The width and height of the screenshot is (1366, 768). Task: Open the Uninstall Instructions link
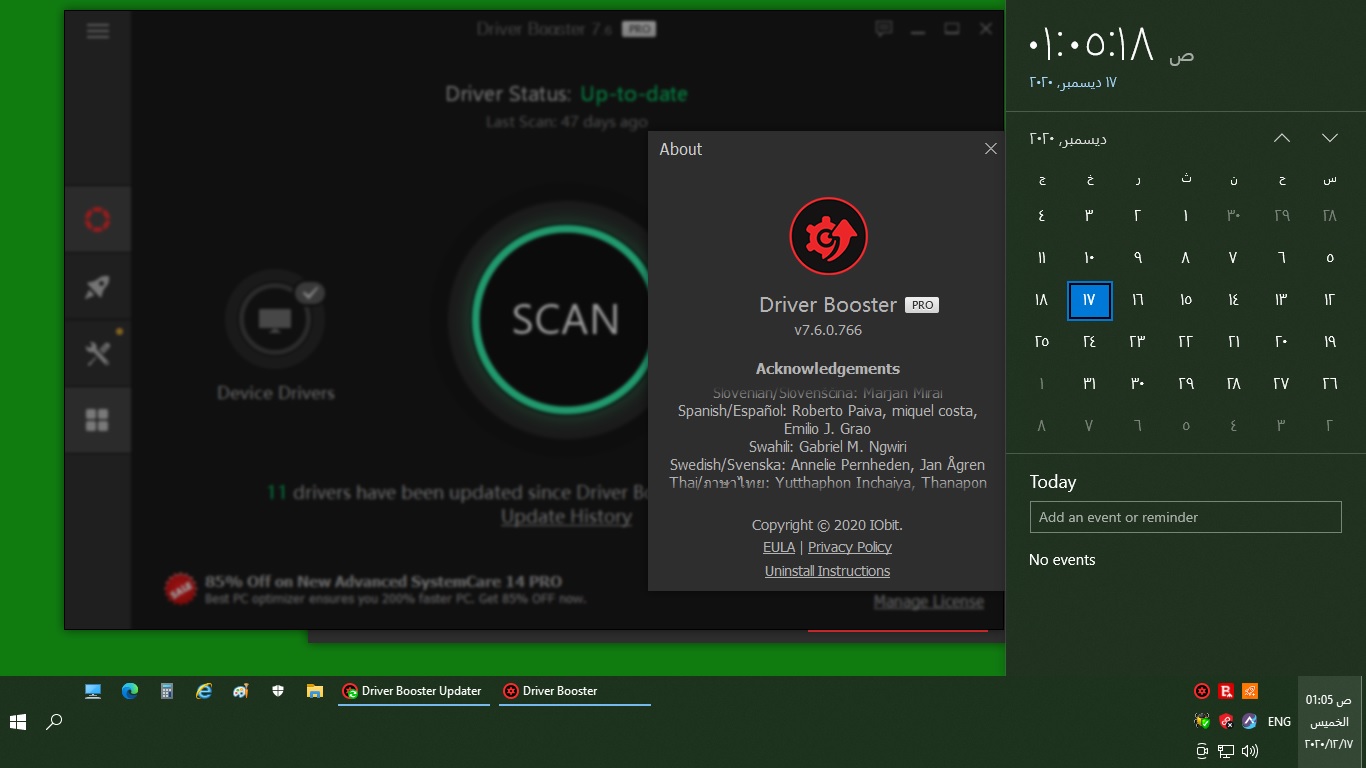pyautogui.click(x=827, y=571)
